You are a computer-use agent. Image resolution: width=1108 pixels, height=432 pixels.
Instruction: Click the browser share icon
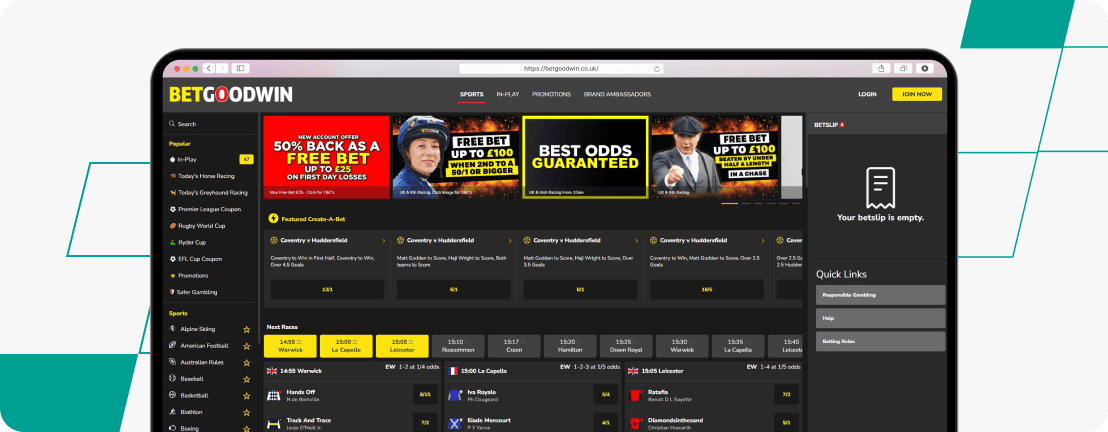point(881,69)
